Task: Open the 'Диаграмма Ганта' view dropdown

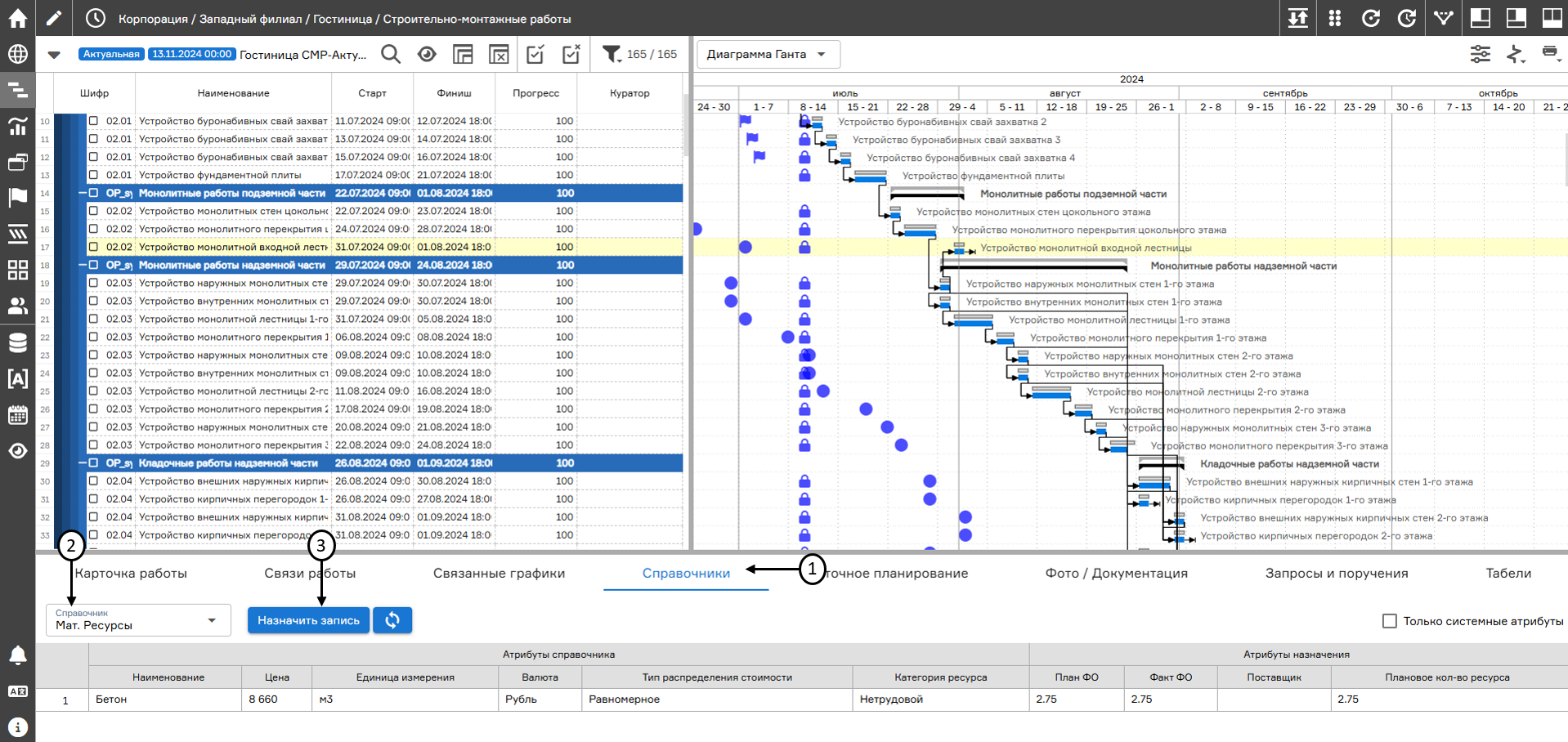Action: [x=768, y=54]
